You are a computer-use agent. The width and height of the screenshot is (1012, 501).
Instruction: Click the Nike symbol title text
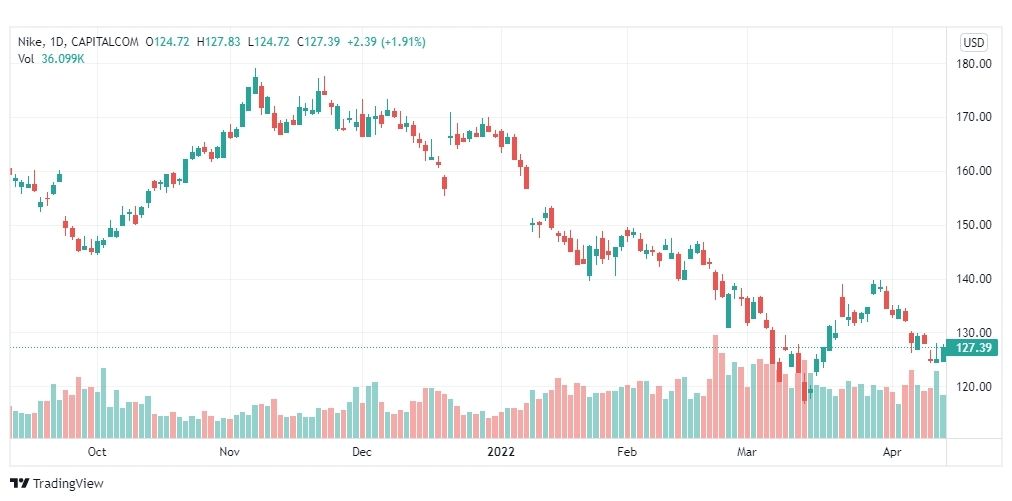(x=30, y=42)
